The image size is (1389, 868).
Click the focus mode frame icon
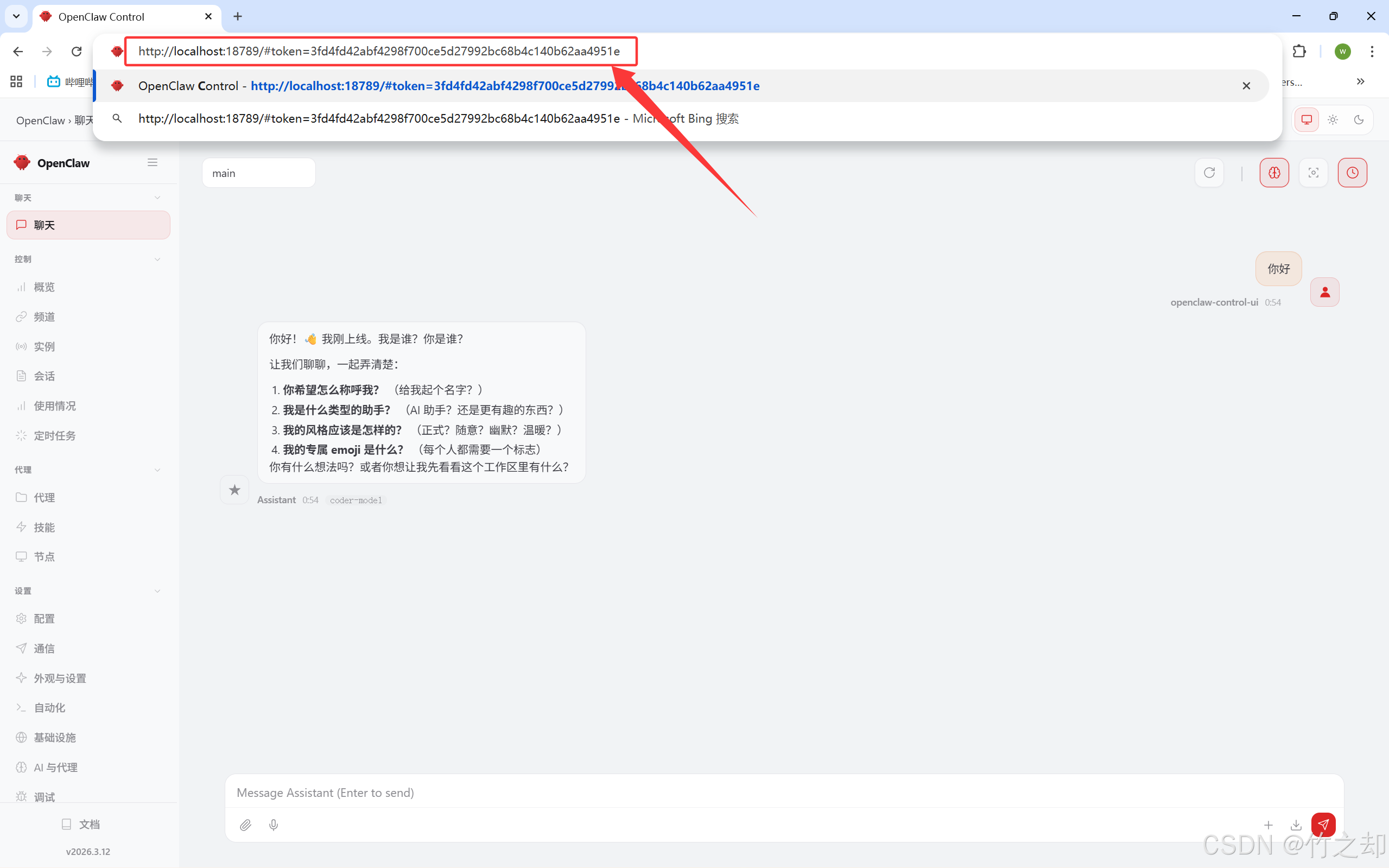[1313, 173]
